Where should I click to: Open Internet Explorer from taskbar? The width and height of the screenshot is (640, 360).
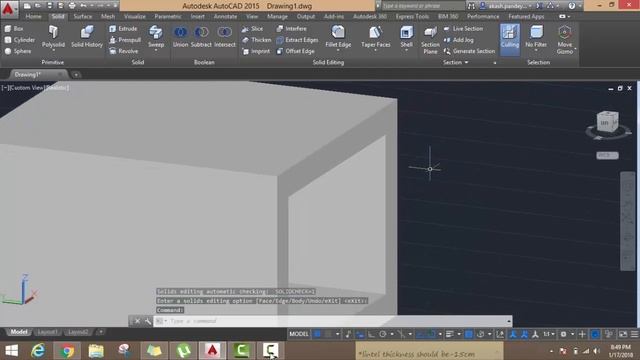(x=38, y=351)
